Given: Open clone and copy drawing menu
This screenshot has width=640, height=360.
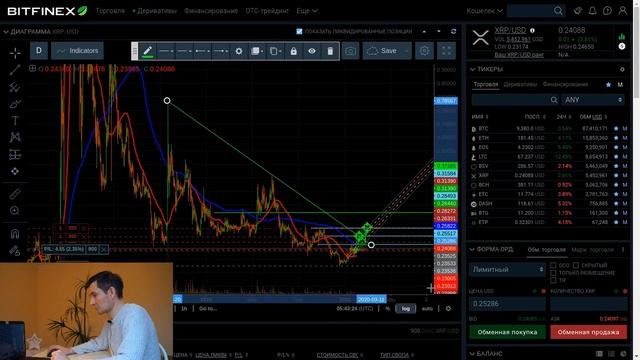Looking at the screenshot, I should pos(275,51).
